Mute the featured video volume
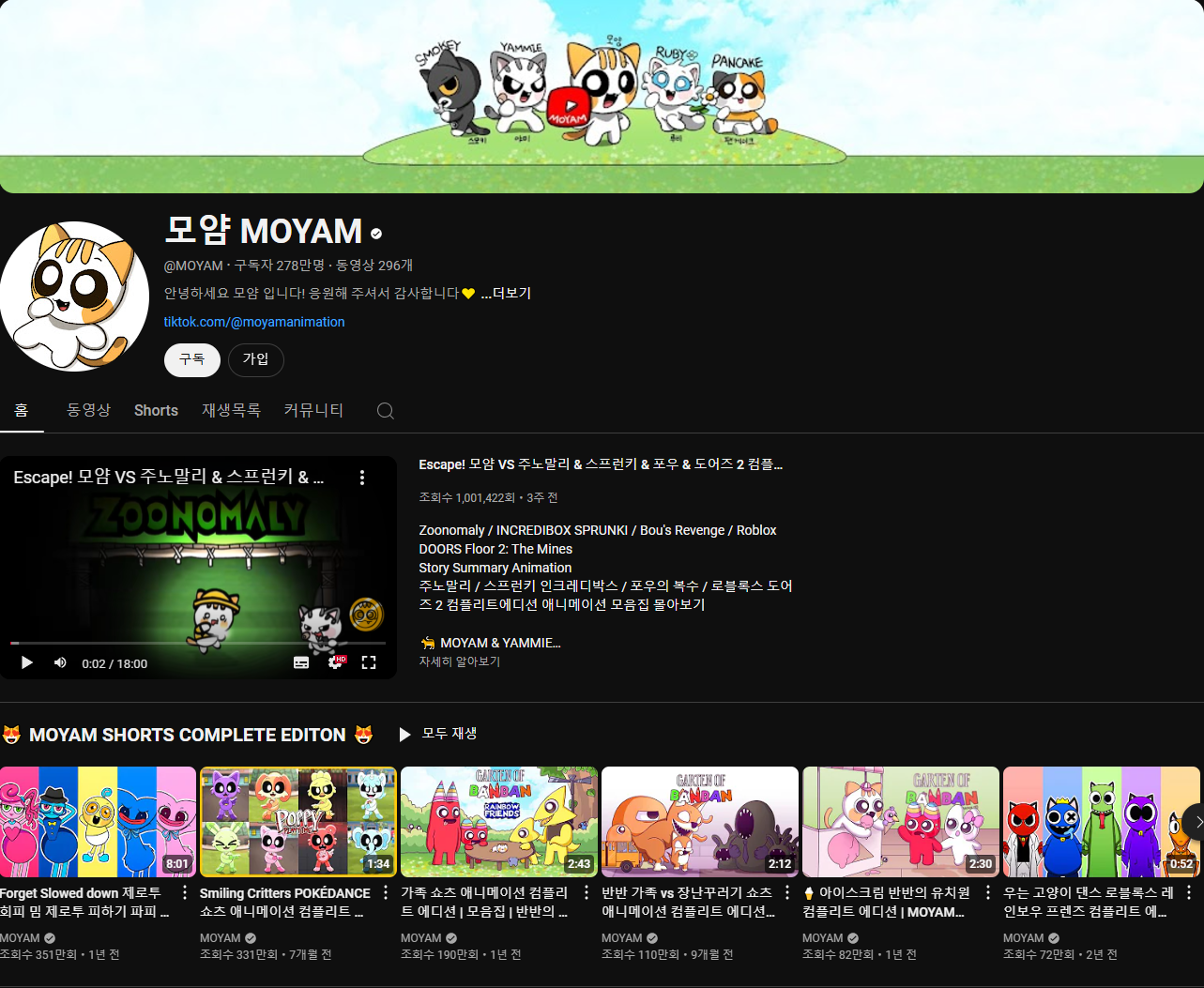 (x=60, y=662)
